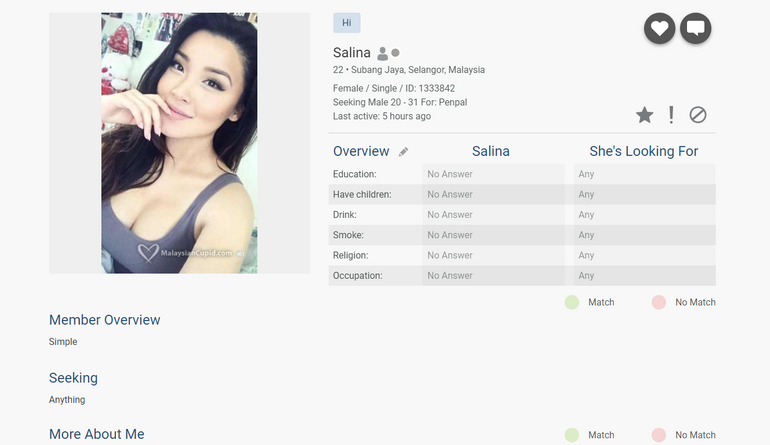Click Any in the Drink row
Viewport: 770px width, 445px height.
(x=586, y=215)
